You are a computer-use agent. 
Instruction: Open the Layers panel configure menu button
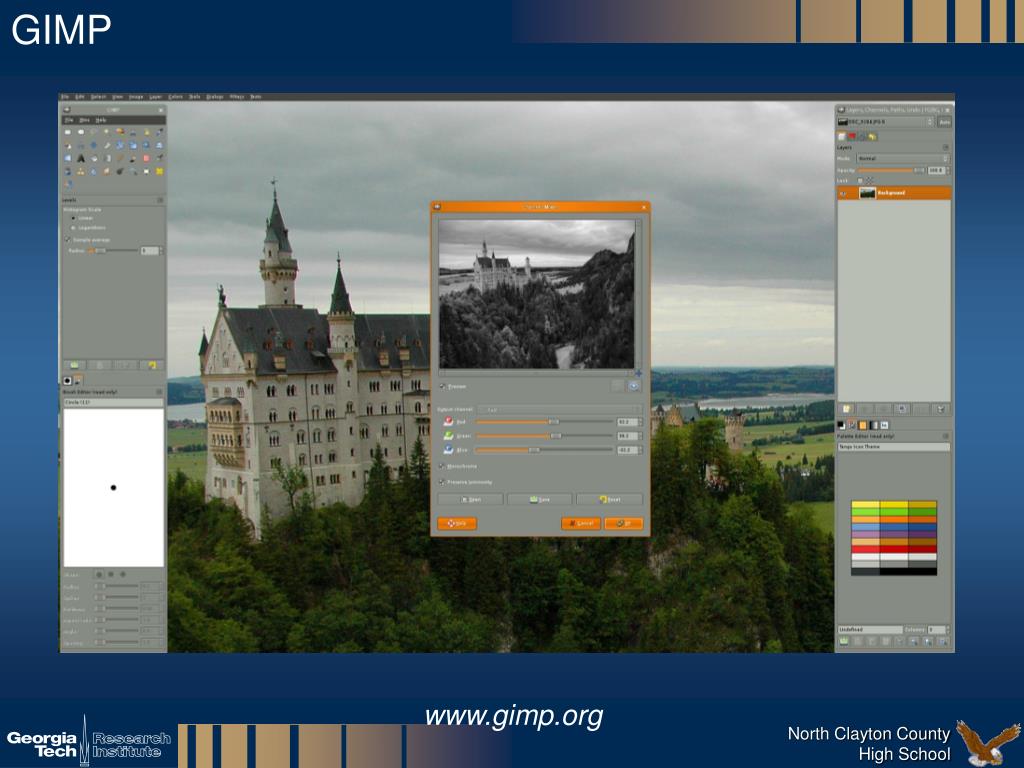click(946, 148)
